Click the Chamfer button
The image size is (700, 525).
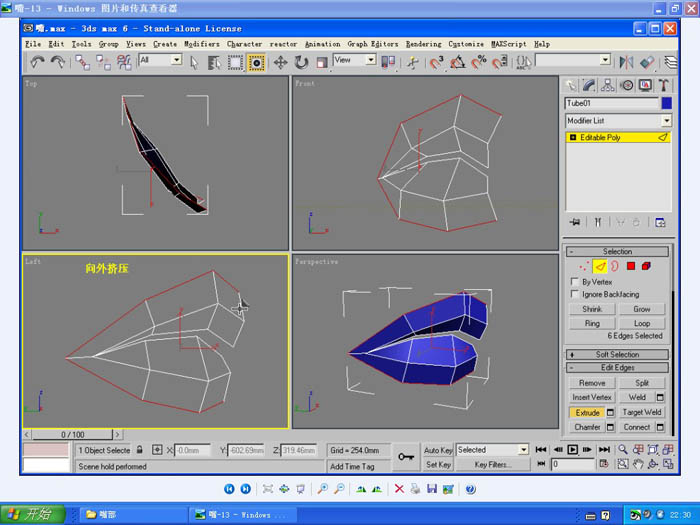point(587,427)
